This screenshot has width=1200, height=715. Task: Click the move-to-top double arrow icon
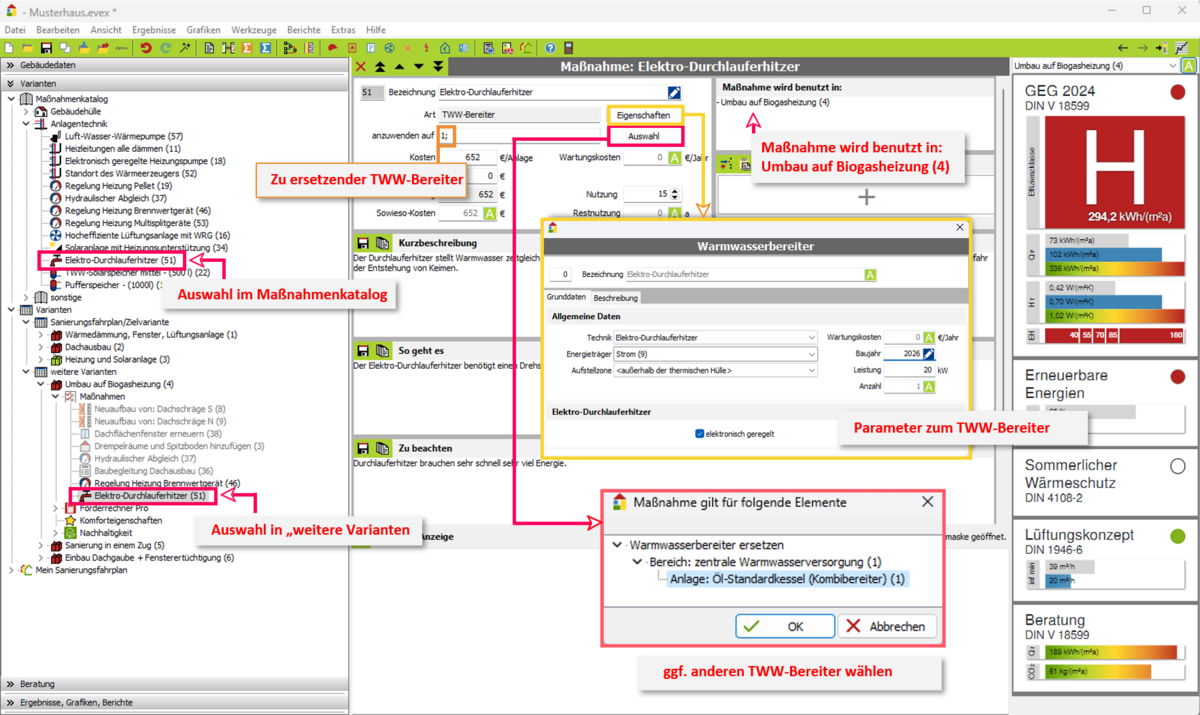380,67
